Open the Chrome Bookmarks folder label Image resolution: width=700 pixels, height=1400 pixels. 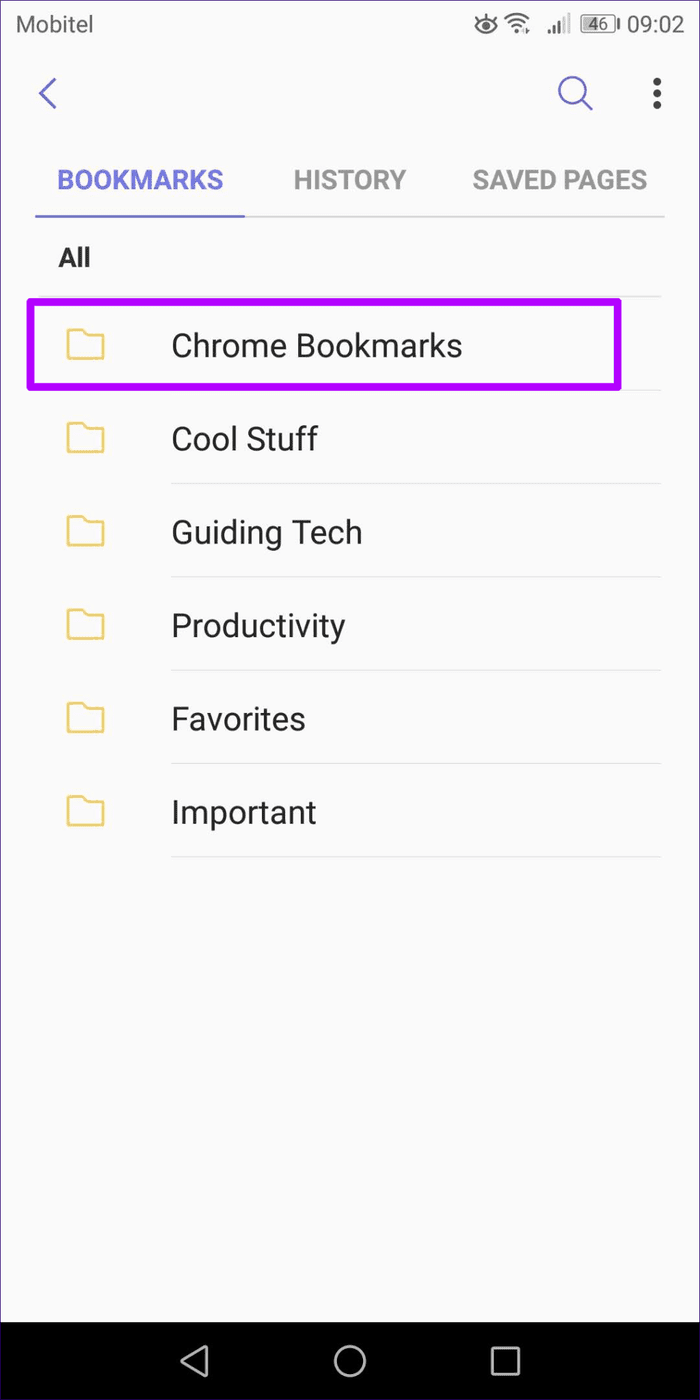[x=317, y=346]
